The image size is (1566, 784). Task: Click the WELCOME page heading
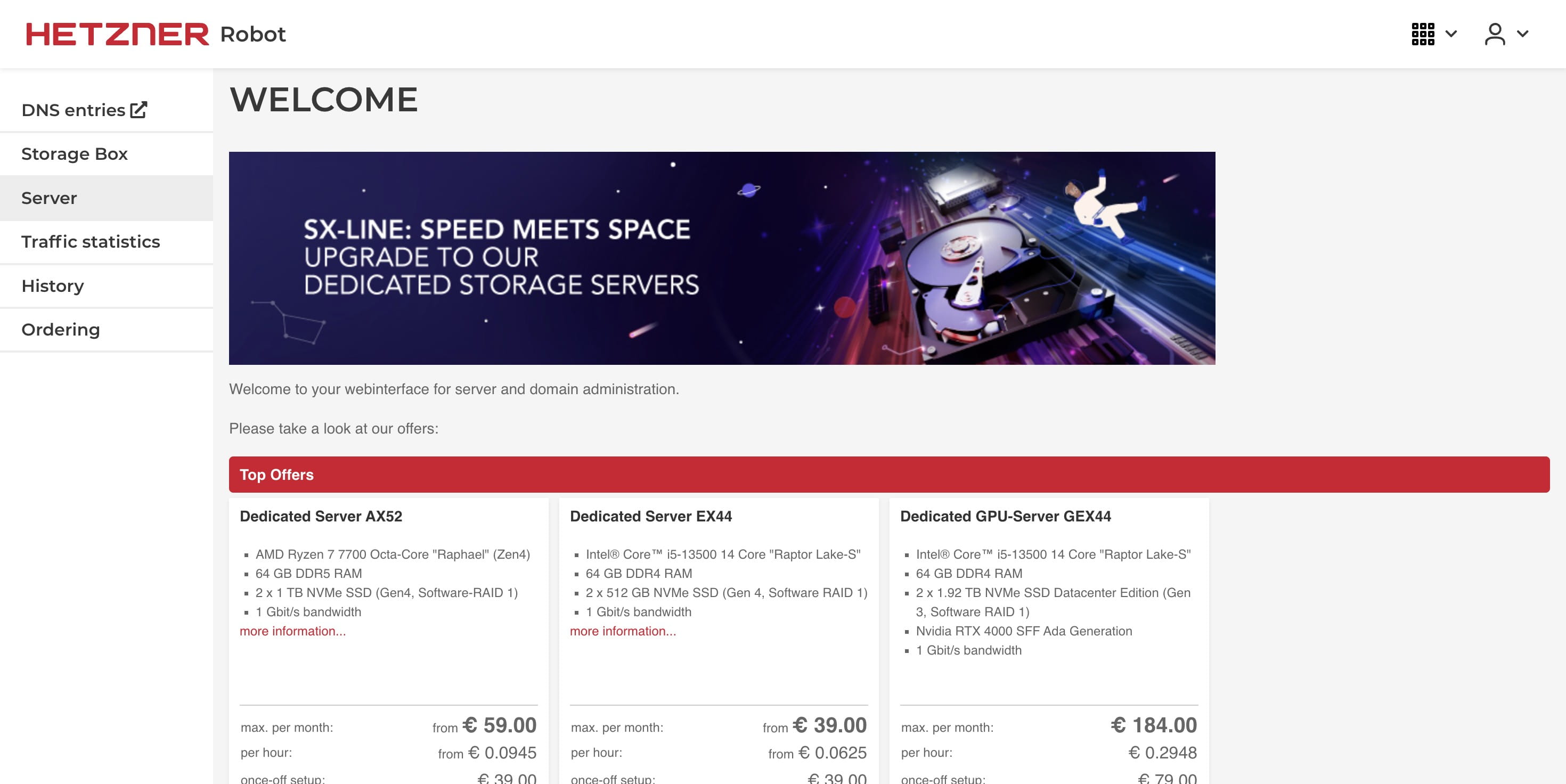[x=323, y=100]
